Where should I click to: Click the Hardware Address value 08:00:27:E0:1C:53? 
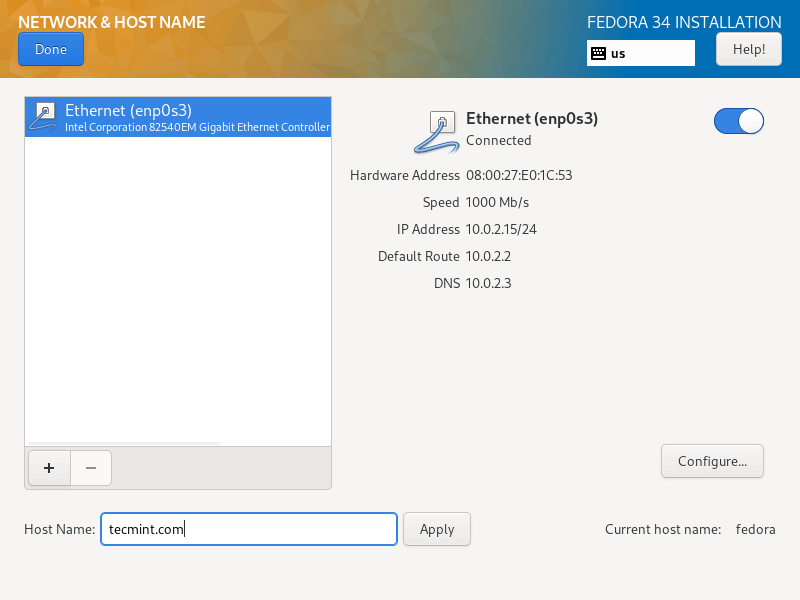pos(519,176)
